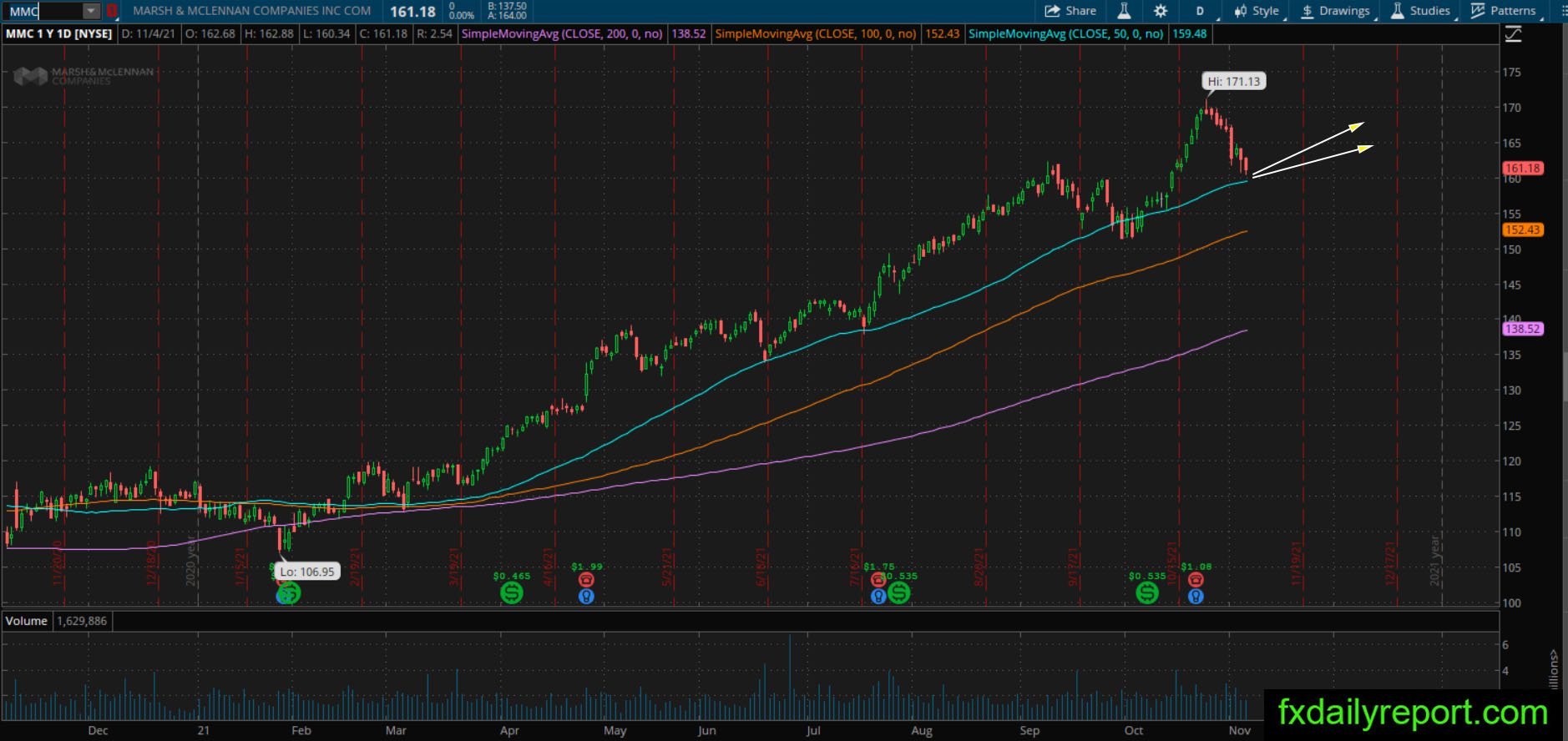Click the $1.08 earnings phone icon
The height and width of the screenshot is (741, 1568).
[x=1196, y=580]
